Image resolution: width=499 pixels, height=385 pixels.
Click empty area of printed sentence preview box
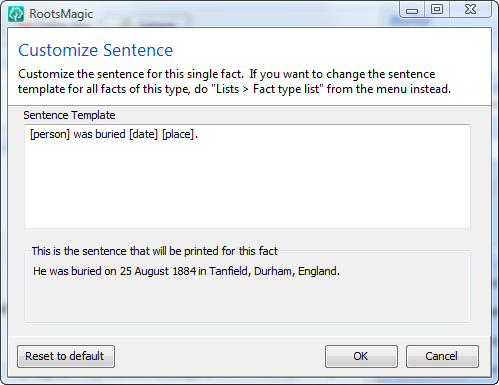[x=247, y=302]
